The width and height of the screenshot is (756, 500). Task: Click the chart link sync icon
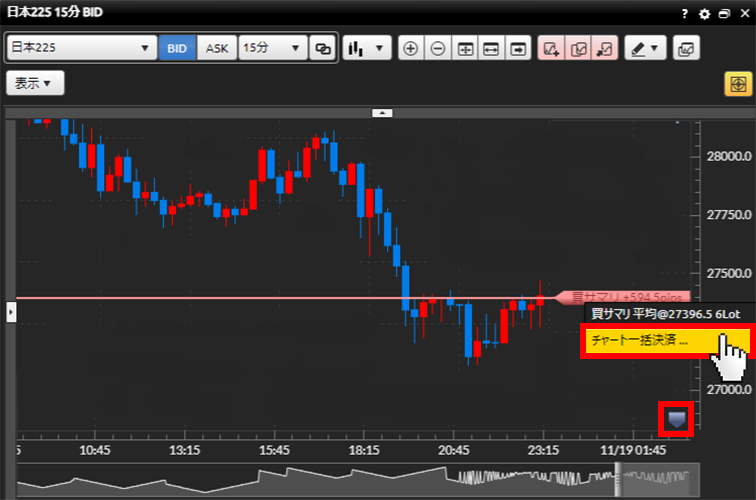pyautogui.click(x=323, y=48)
